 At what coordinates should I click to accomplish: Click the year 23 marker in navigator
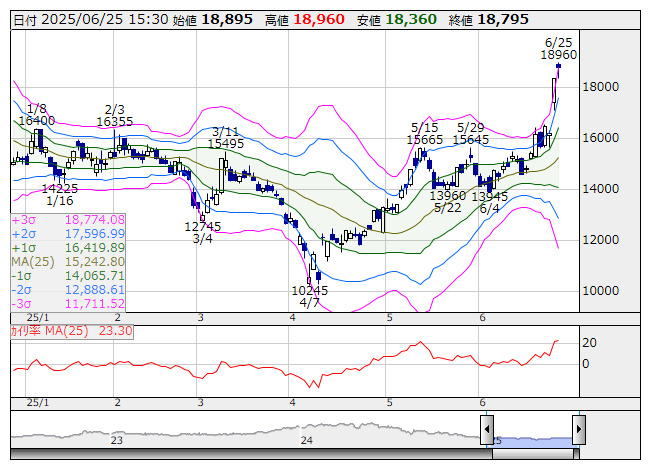coord(117,440)
